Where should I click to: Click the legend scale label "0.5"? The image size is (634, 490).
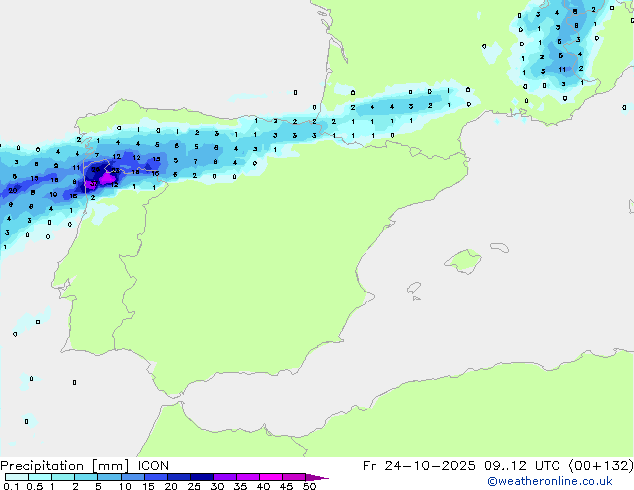35,486
